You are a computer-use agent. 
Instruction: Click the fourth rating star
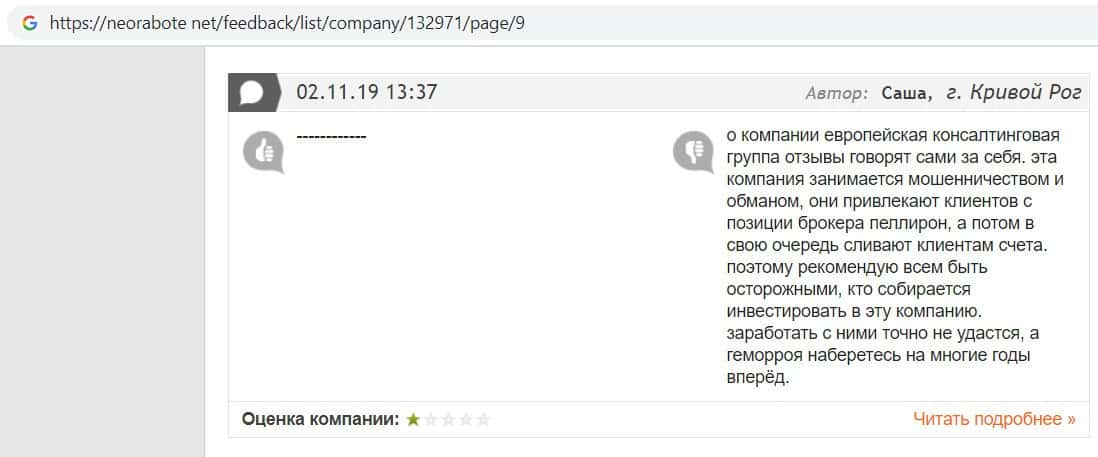tap(466, 420)
